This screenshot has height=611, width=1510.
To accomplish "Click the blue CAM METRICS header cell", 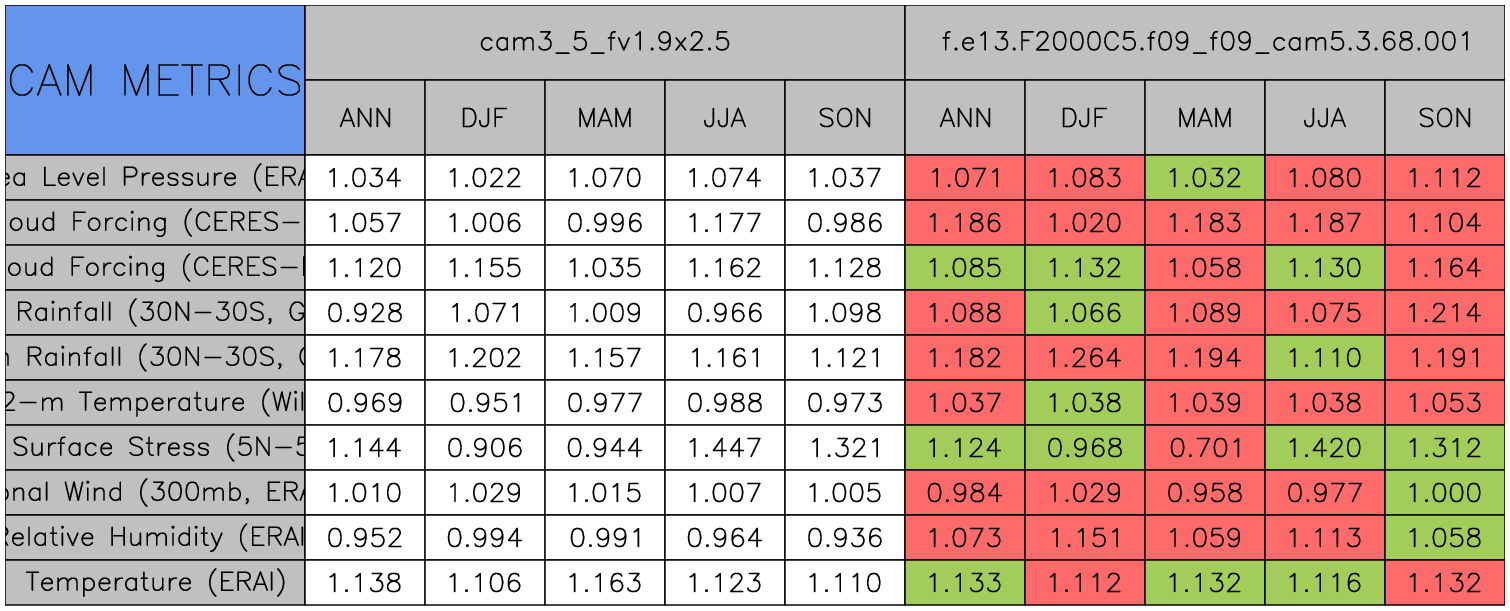I will [x=155, y=80].
